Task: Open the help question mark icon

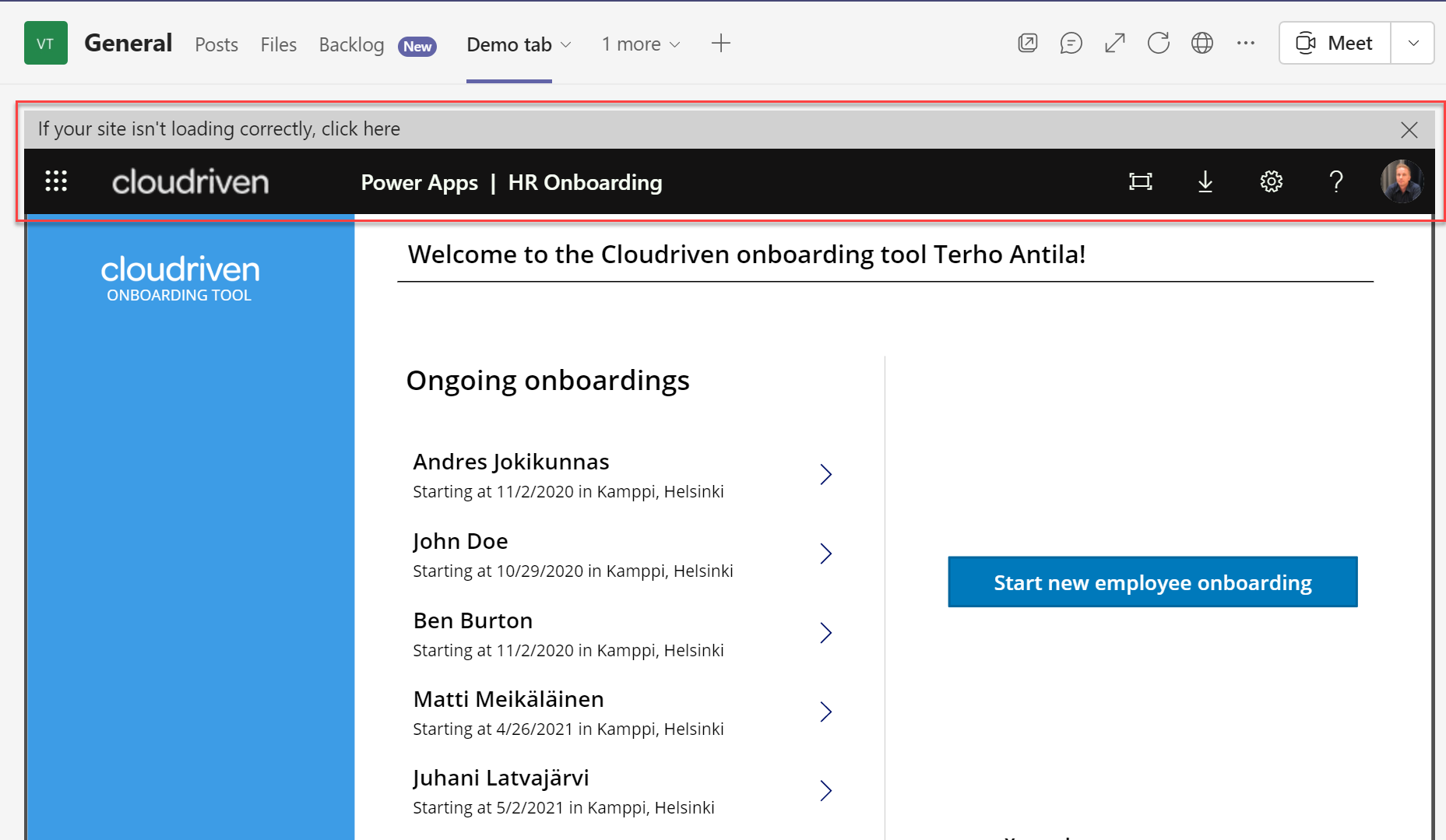Action: tap(1336, 181)
